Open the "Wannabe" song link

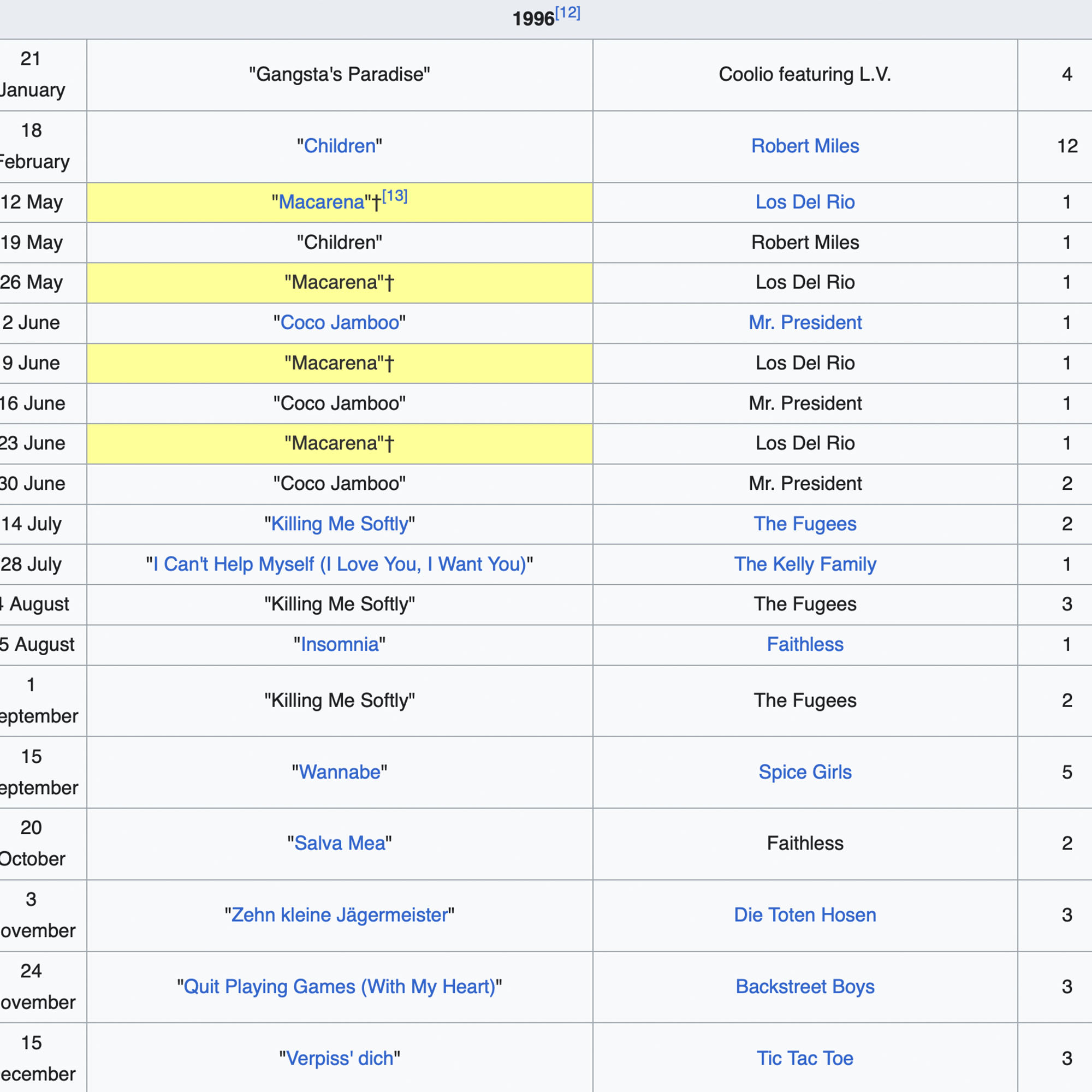(340, 771)
